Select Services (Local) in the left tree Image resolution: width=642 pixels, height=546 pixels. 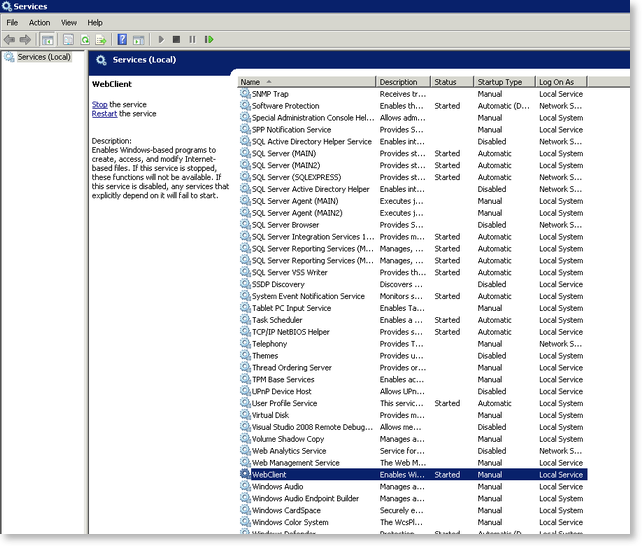click(44, 57)
